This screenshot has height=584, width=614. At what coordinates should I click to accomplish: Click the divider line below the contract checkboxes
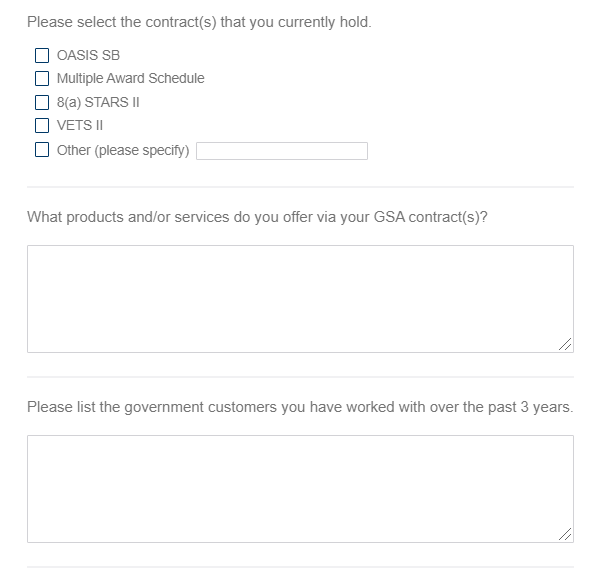pos(300,187)
